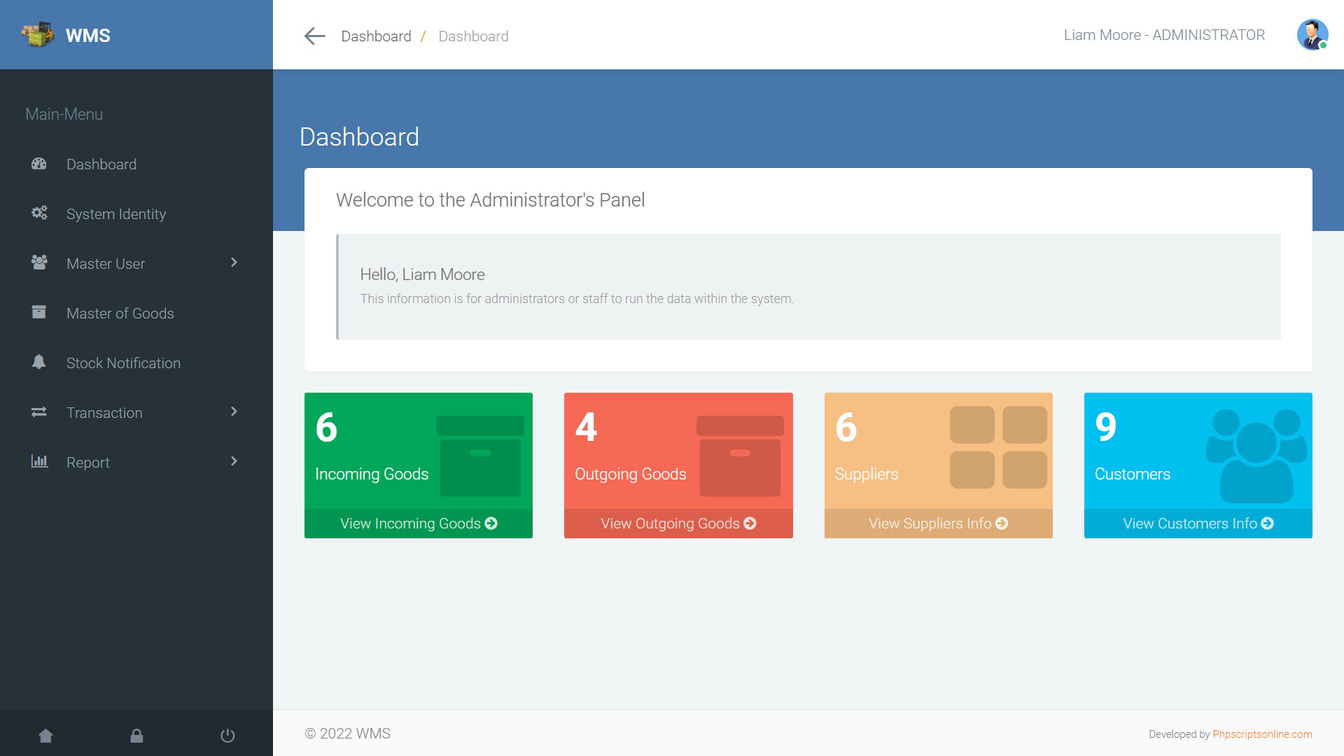The width and height of the screenshot is (1344, 756).
Task: Click the back arrow icon in header
Action: click(315, 36)
